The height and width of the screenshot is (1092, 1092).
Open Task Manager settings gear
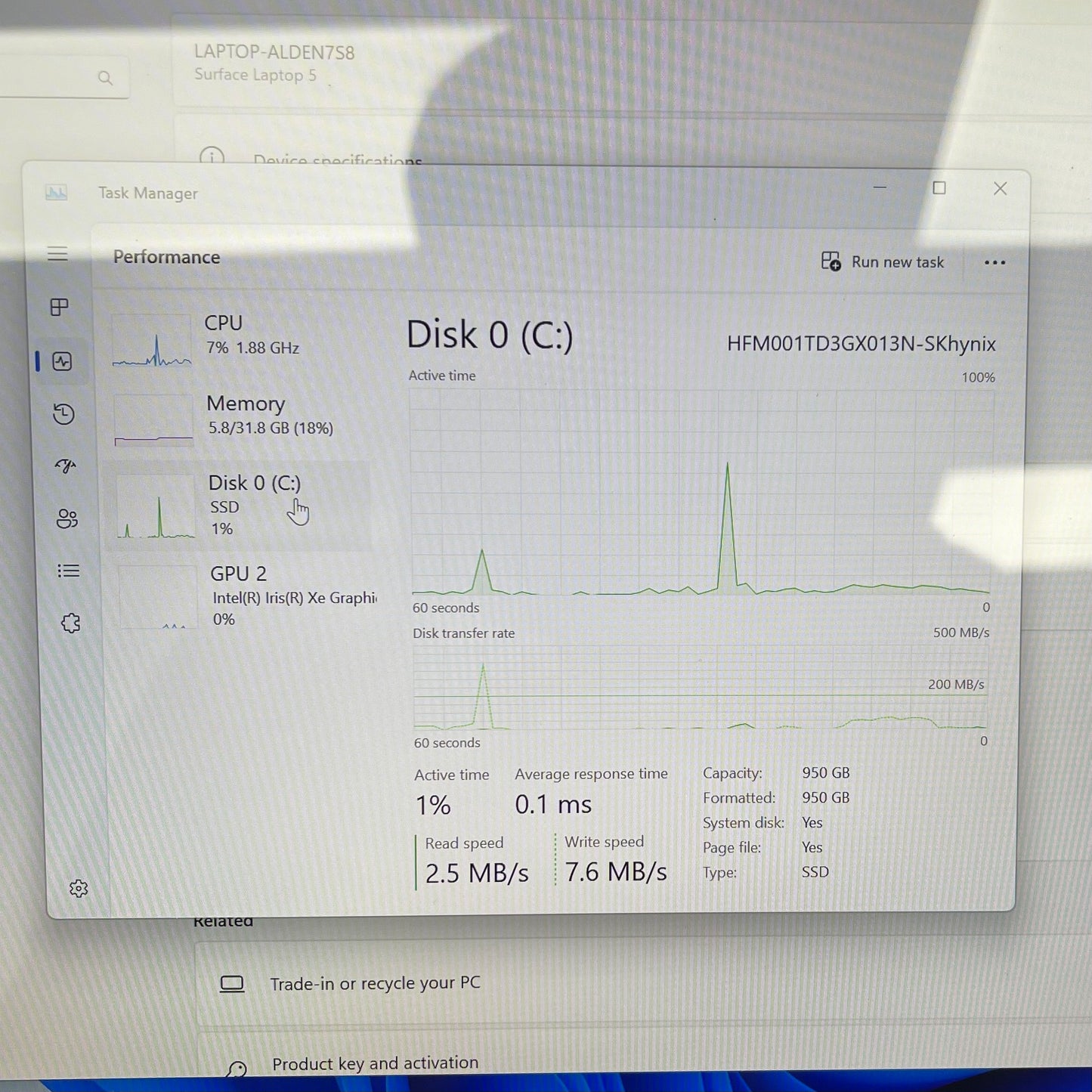click(79, 889)
